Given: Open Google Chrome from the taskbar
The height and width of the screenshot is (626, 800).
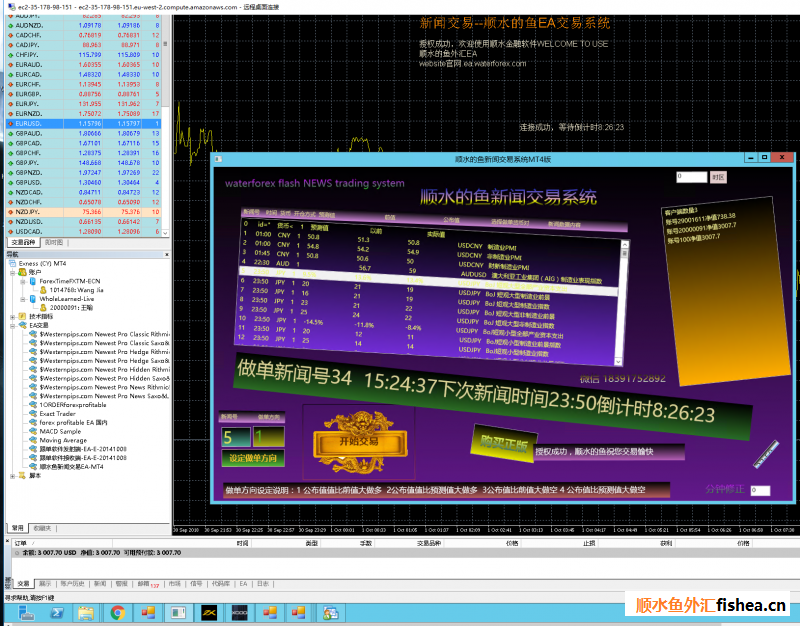Looking at the screenshot, I should point(118,612).
